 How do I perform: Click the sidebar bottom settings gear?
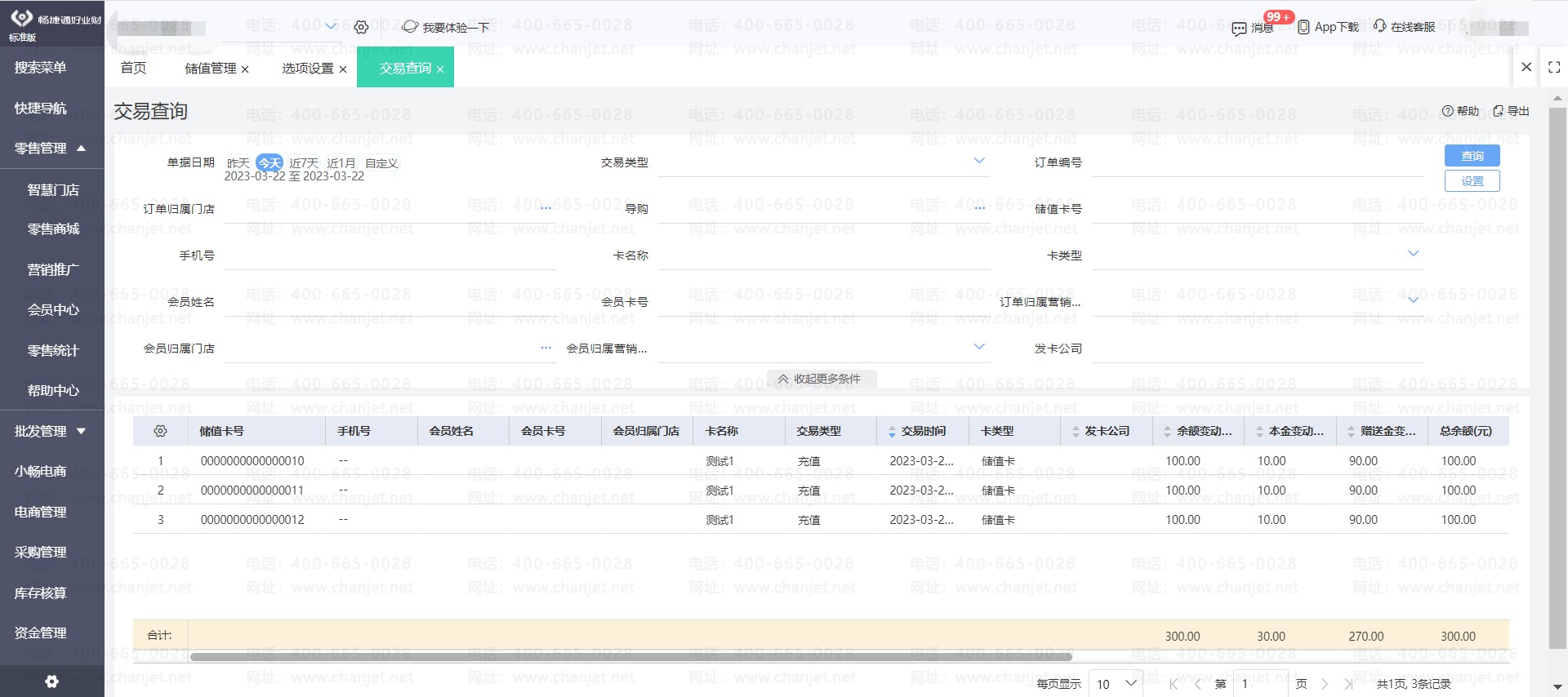[51, 681]
